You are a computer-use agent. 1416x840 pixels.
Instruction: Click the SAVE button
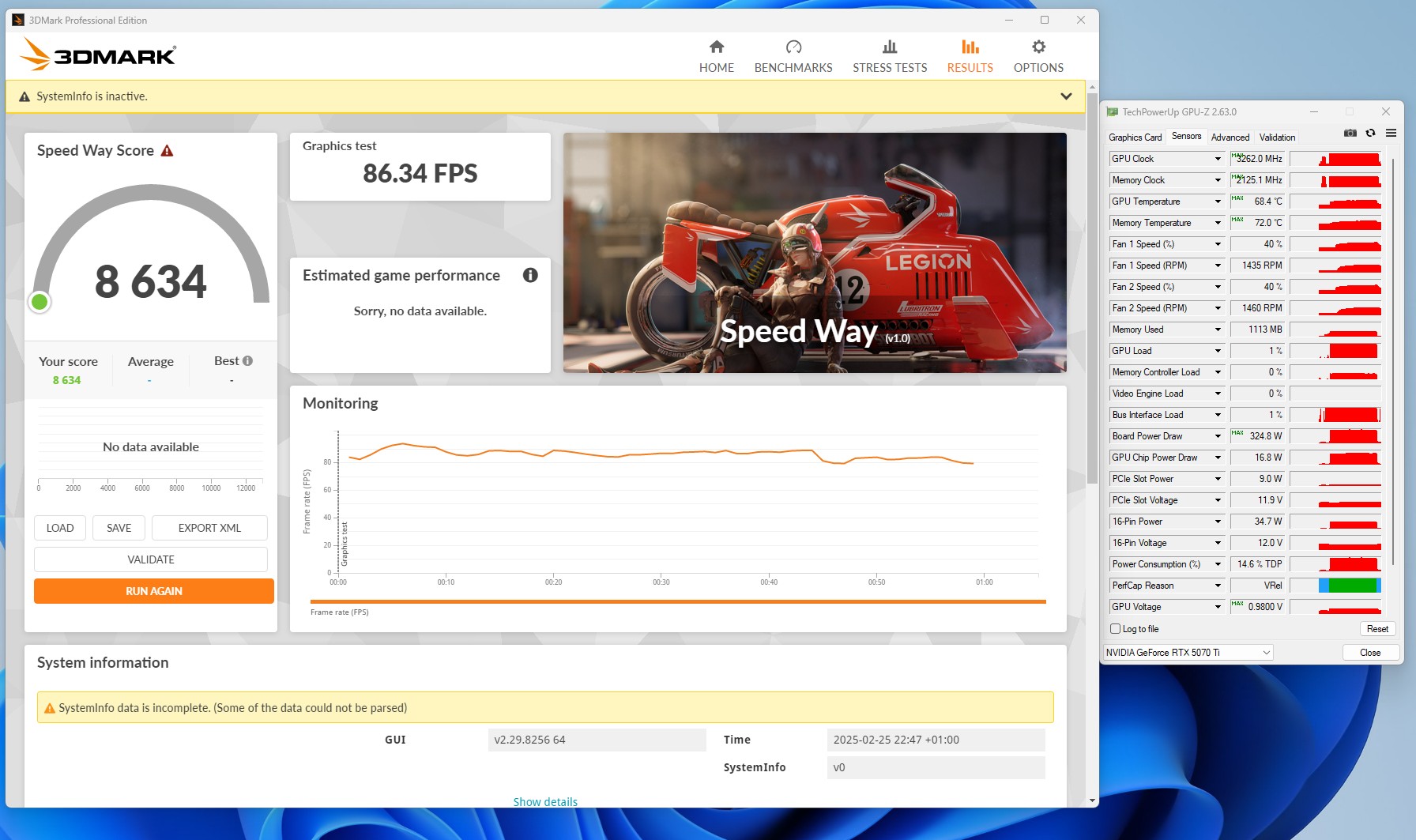click(119, 528)
